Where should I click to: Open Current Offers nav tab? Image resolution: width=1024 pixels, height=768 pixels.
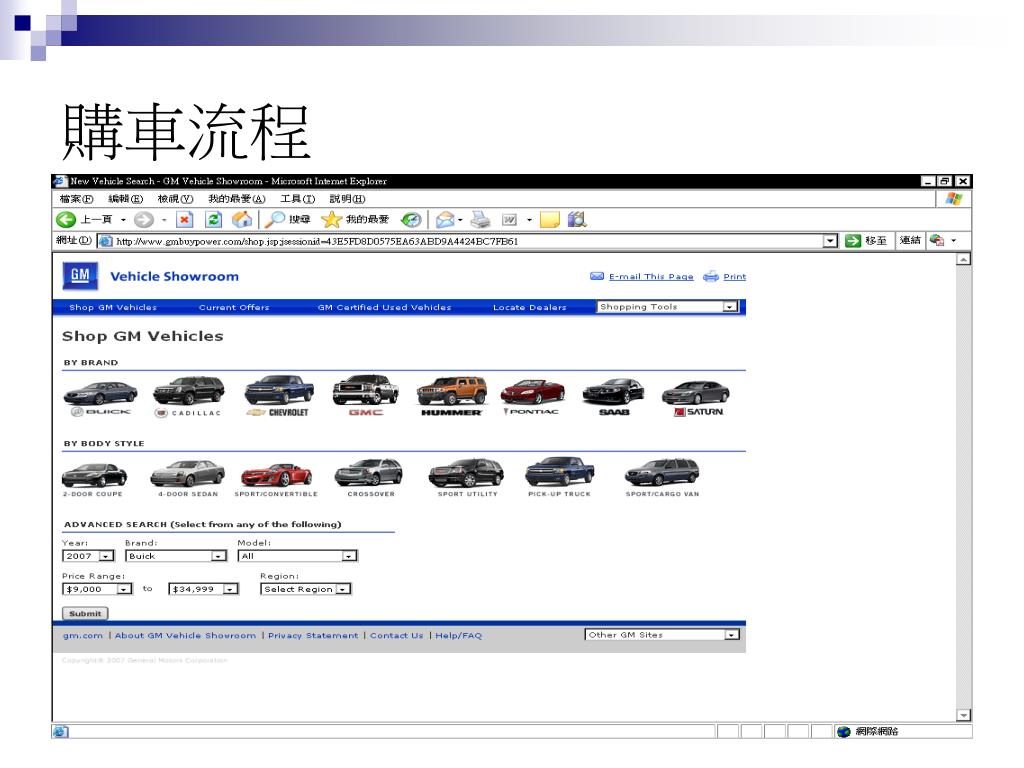(x=234, y=307)
